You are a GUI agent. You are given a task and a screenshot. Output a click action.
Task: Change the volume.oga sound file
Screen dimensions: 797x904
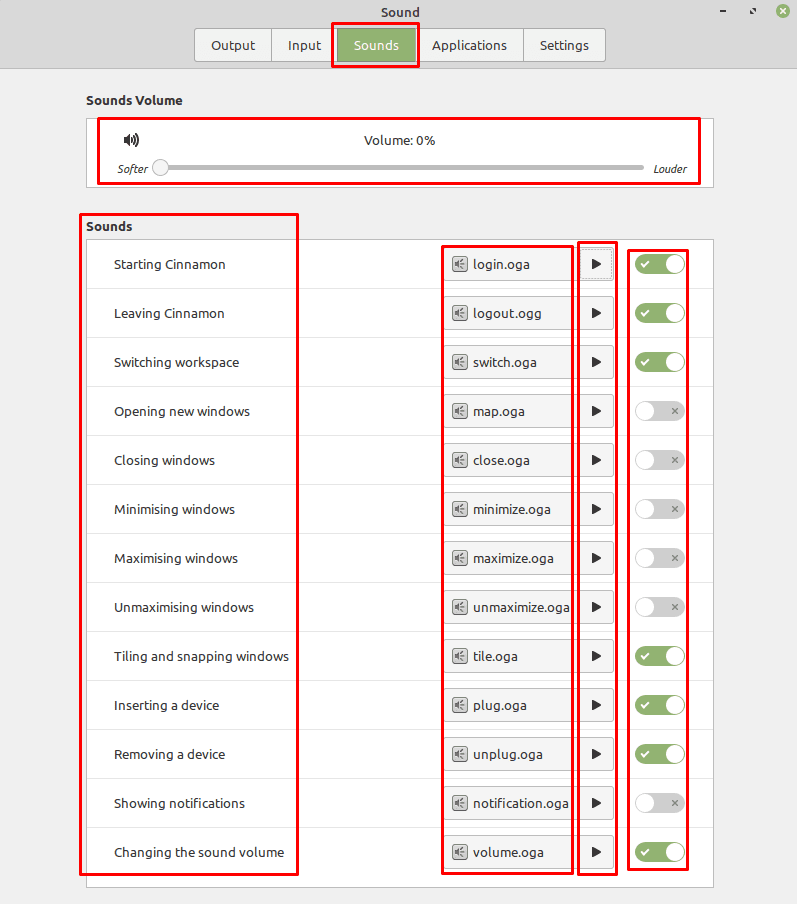[512, 852]
